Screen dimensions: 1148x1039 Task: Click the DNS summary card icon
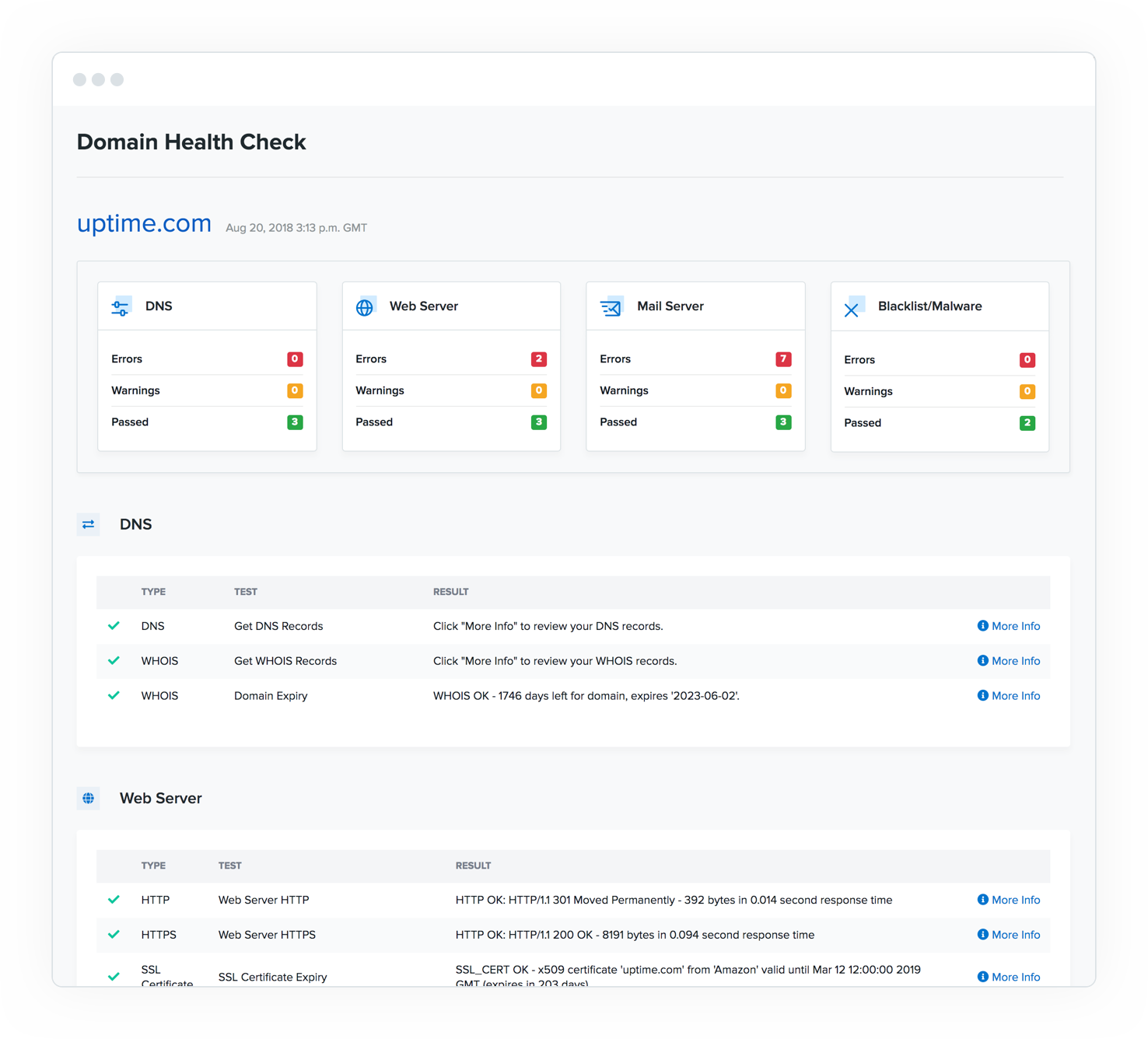tap(121, 307)
